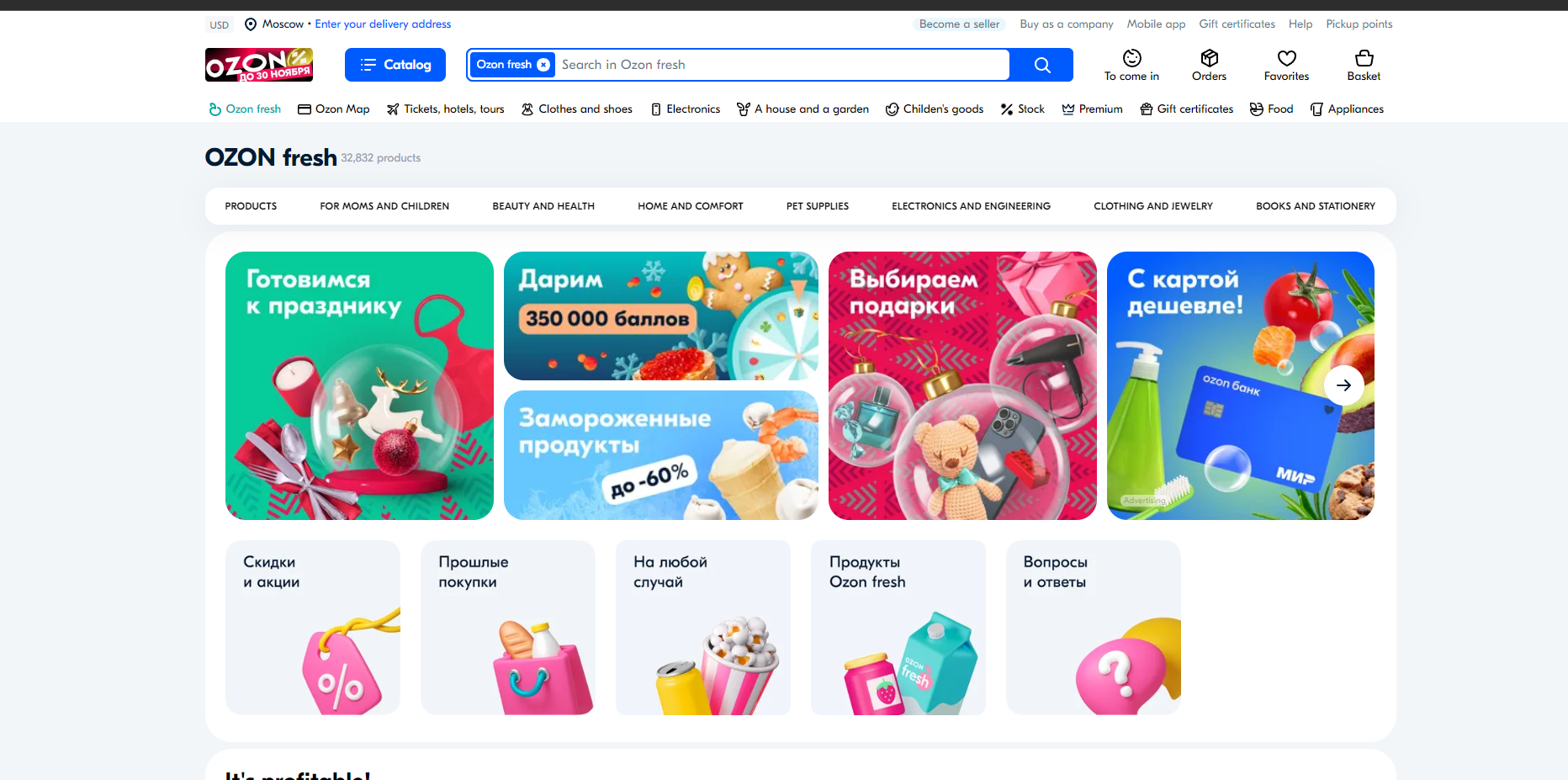
Task: Change the USD currency selector
Action: tap(220, 24)
